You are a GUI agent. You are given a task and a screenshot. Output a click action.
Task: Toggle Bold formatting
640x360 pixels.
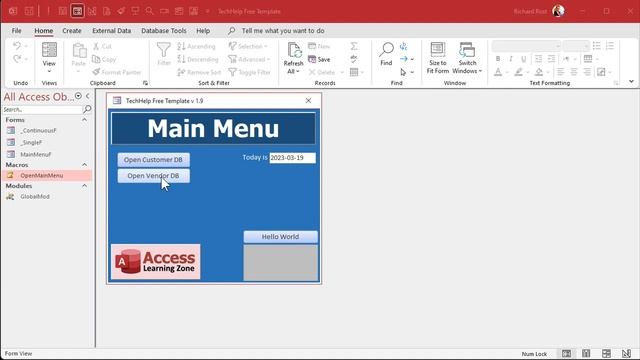click(498, 59)
